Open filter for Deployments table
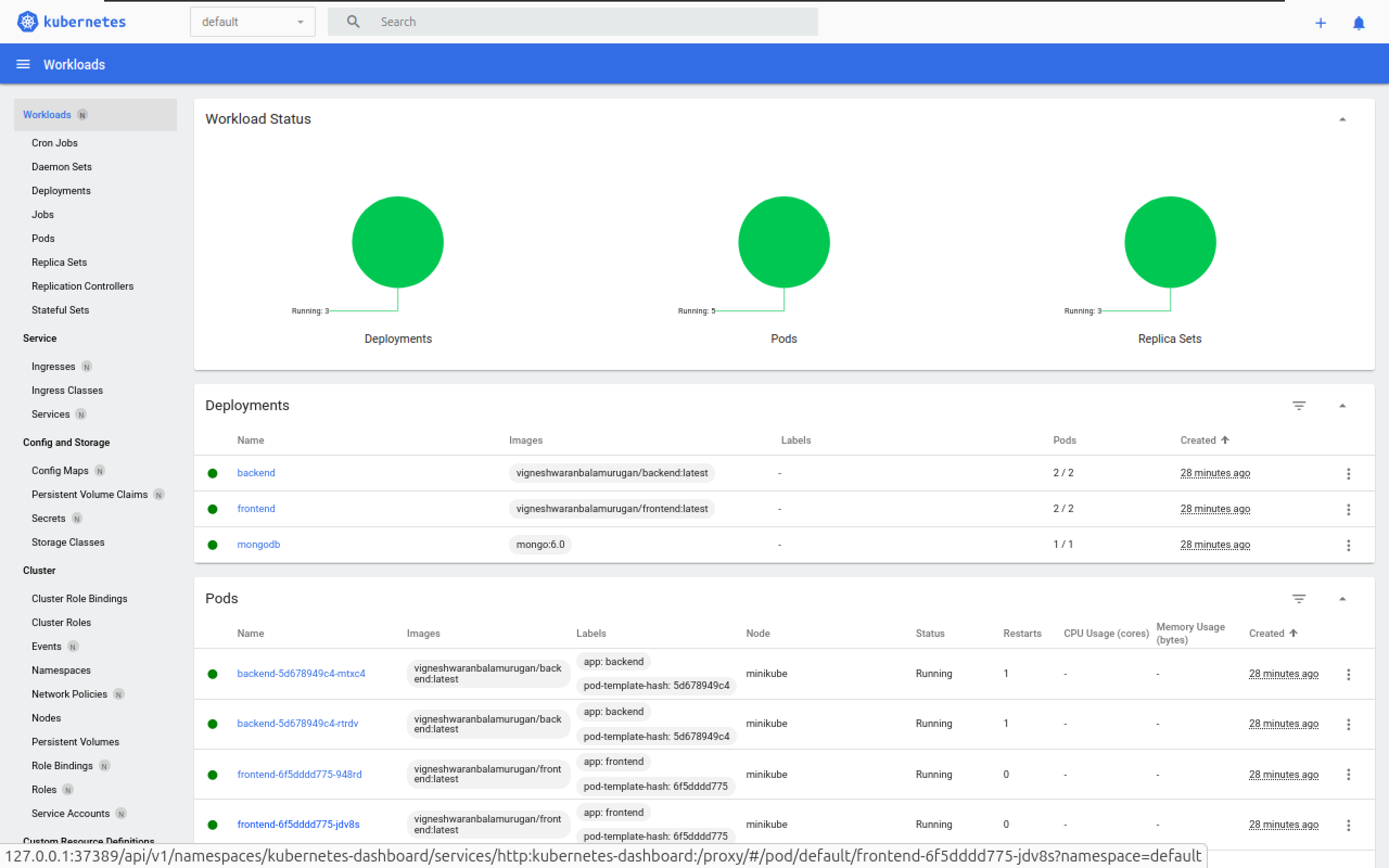Image resolution: width=1389 pixels, height=868 pixels. (x=1299, y=406)
